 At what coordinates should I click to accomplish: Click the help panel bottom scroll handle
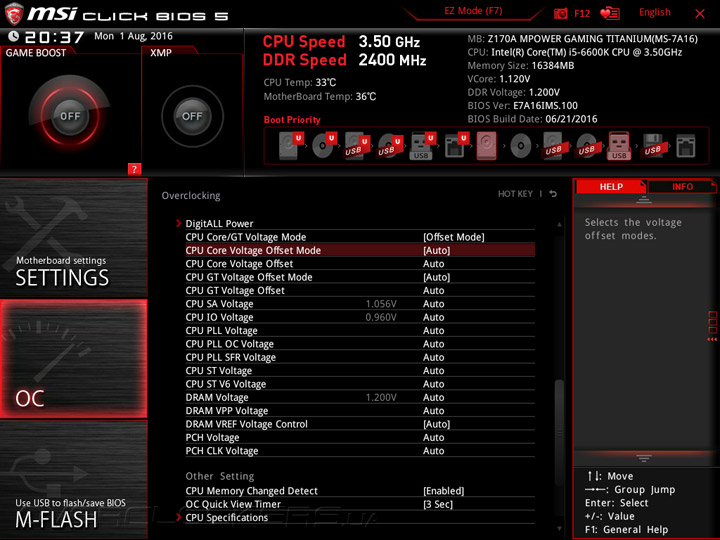644,458
